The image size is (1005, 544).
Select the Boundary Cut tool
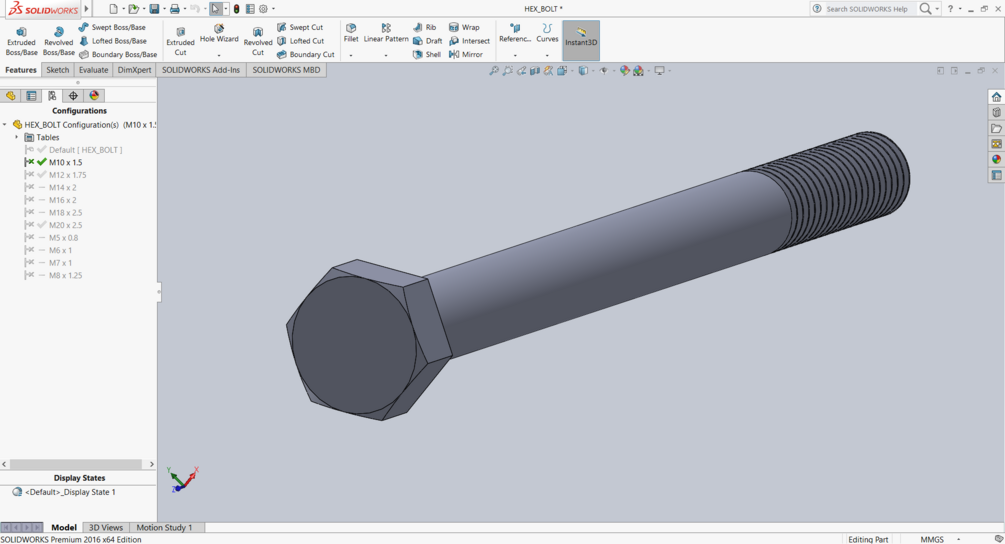(305, 54)
